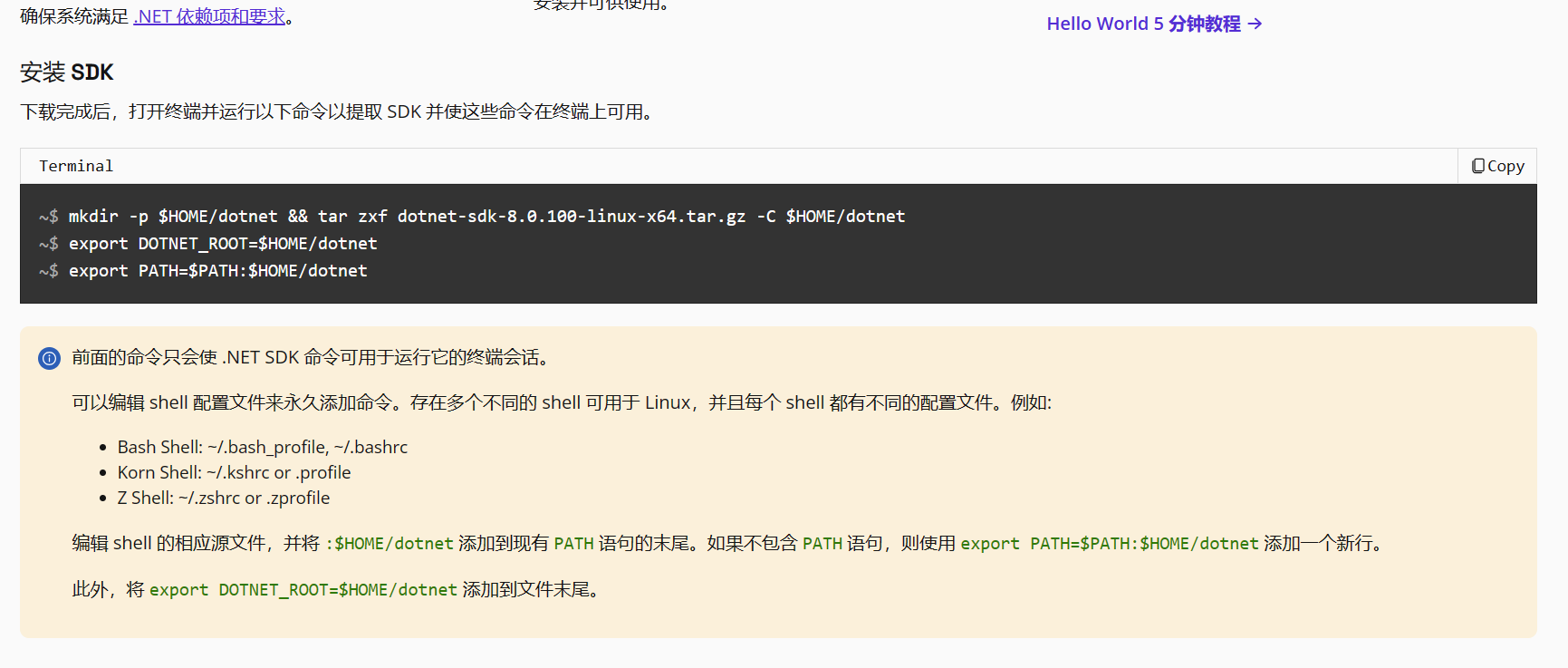Viewport: 1568px width, 668px height.
Task: Click the paragraph starting 可以编辑 shell 配置文件
Action: 562,402
